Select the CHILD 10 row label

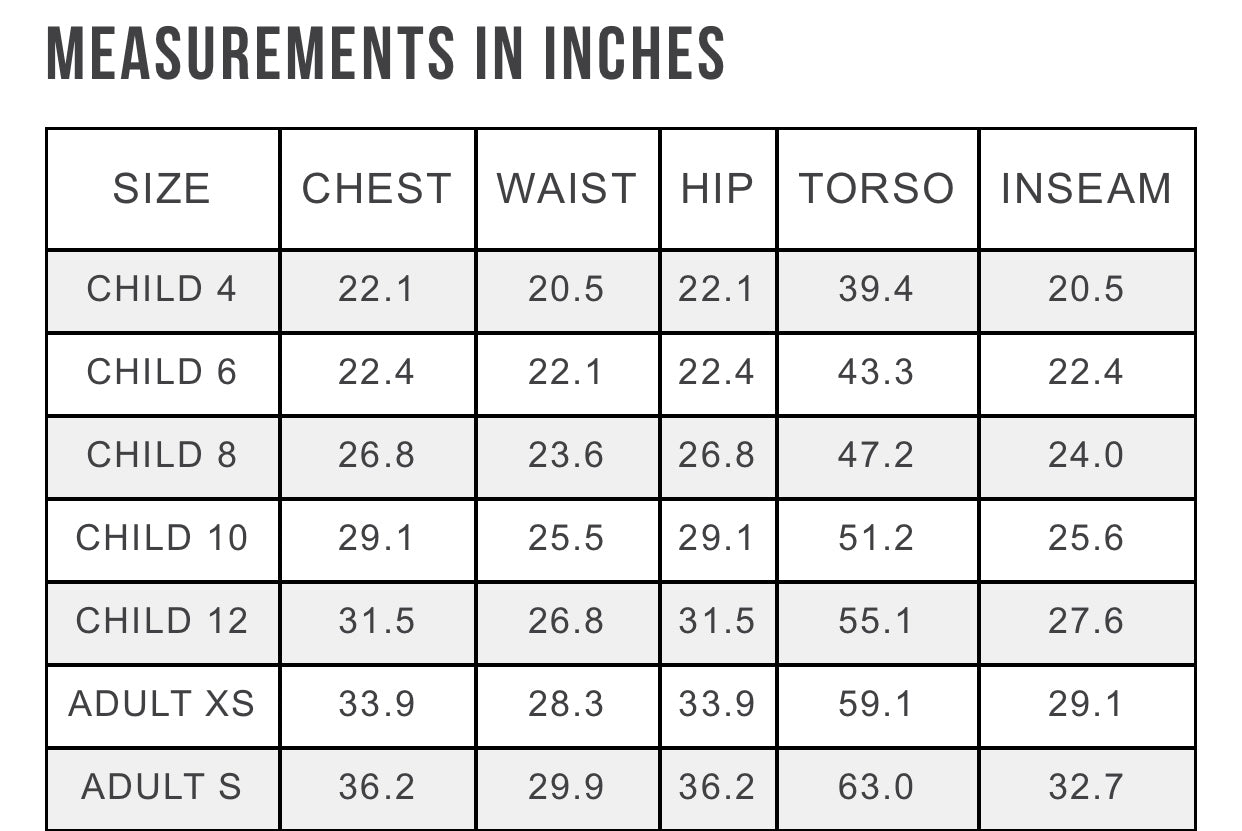162,538
